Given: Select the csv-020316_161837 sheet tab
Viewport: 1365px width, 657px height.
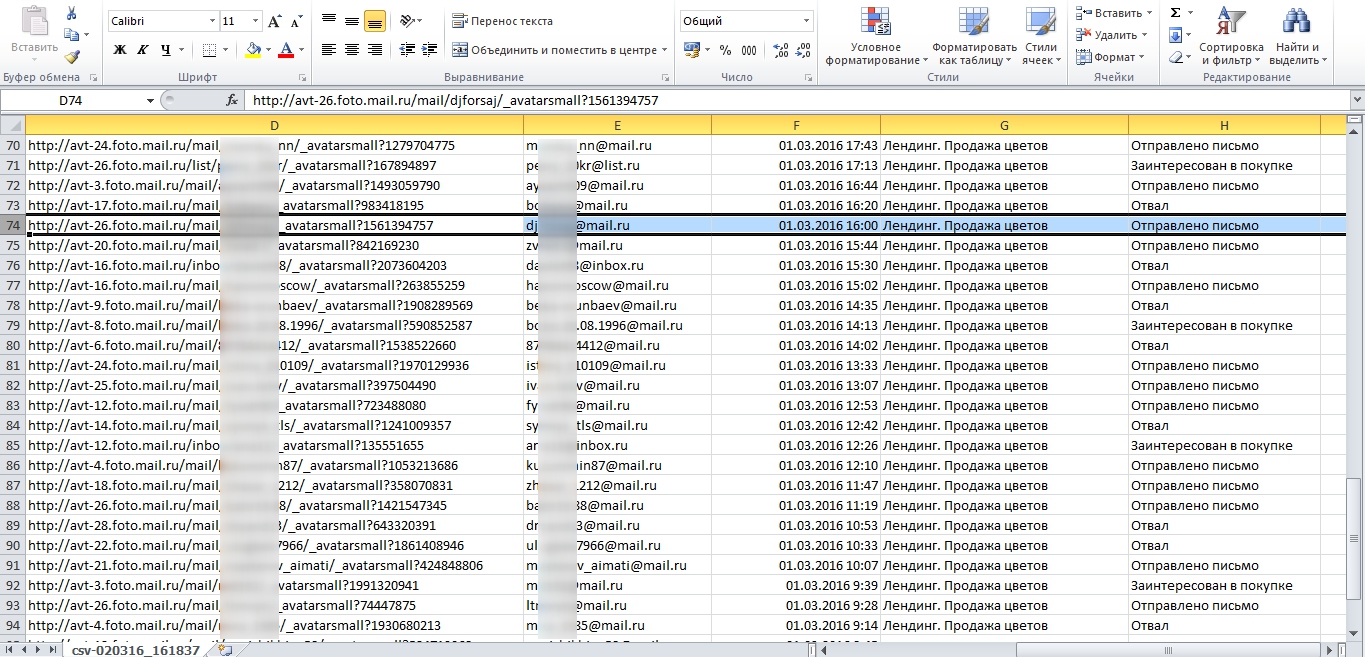Looking at the screenshot, I should click(136, 650).
